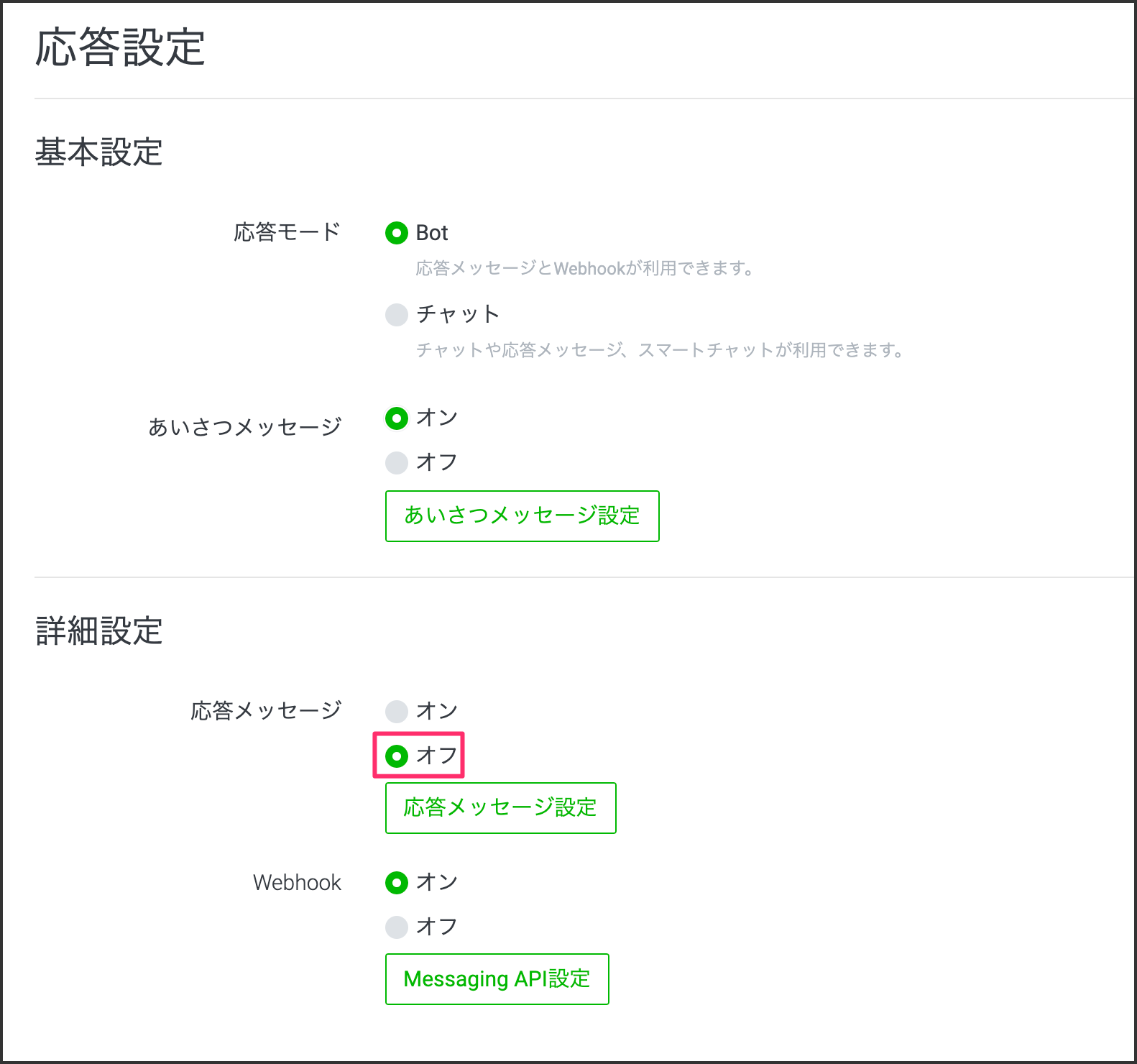
Task: Click the Bot description mentioning Webhookが利用できます
Action: coord(585,269)
